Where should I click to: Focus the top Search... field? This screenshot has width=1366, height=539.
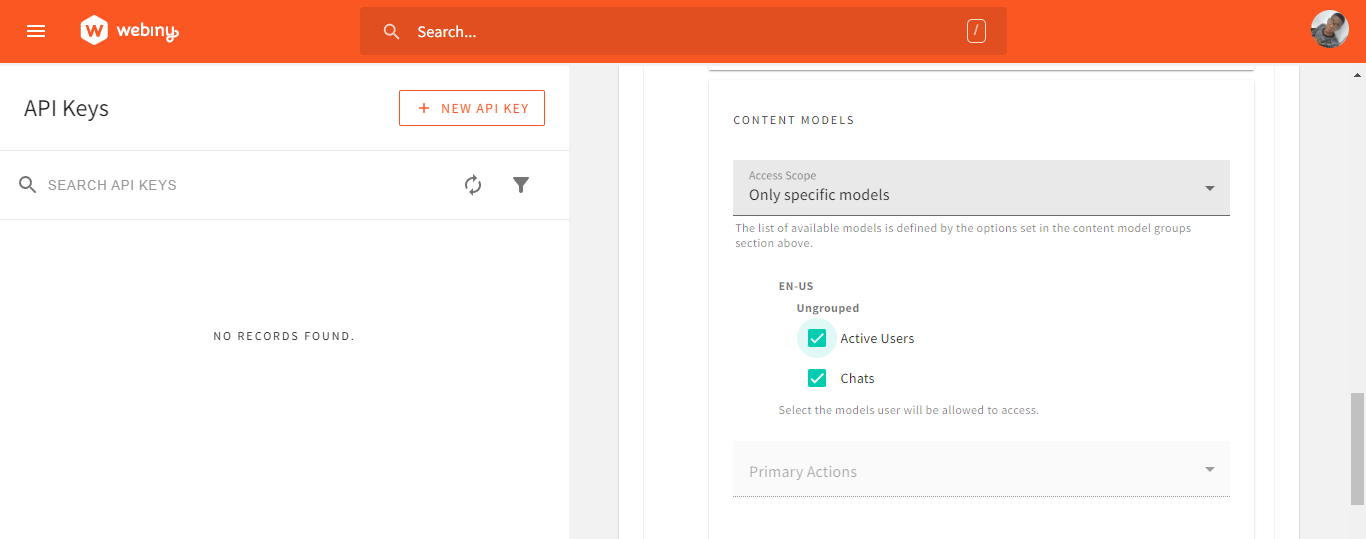683,32
